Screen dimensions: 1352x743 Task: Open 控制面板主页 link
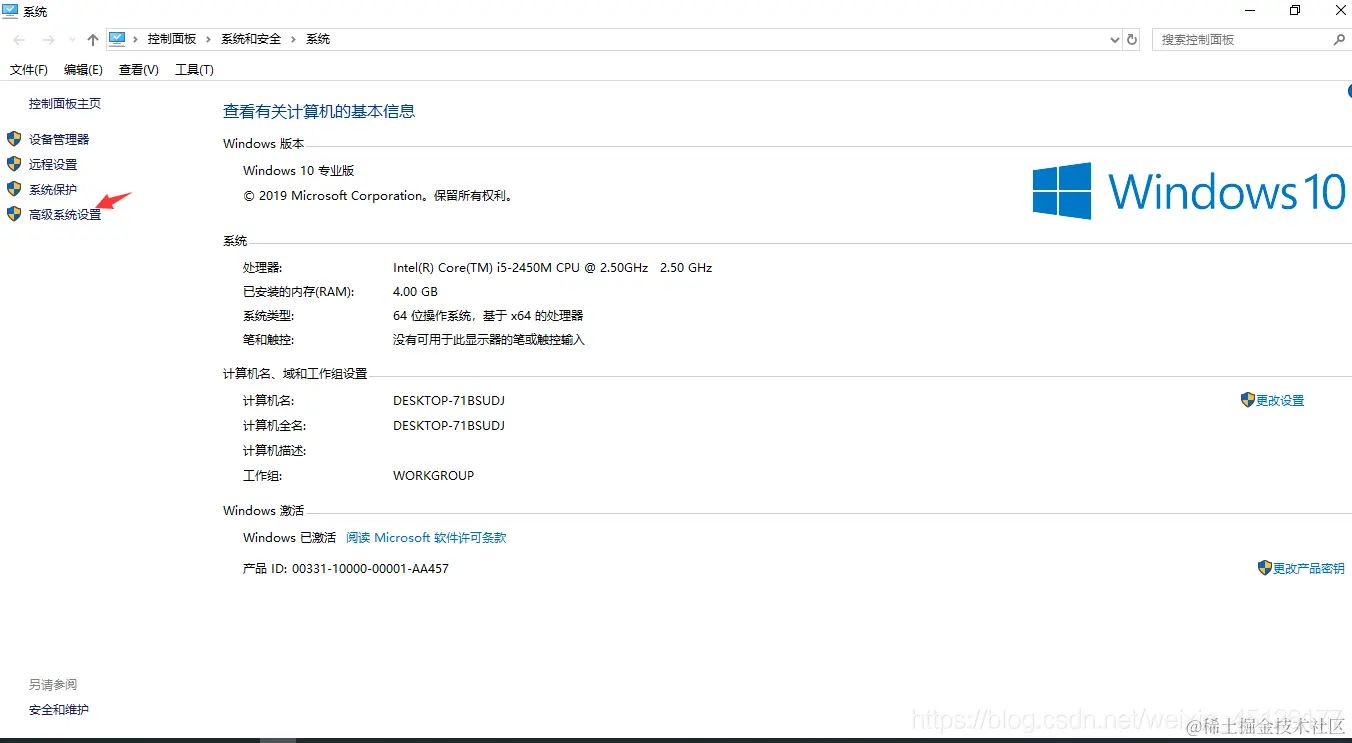65,104
